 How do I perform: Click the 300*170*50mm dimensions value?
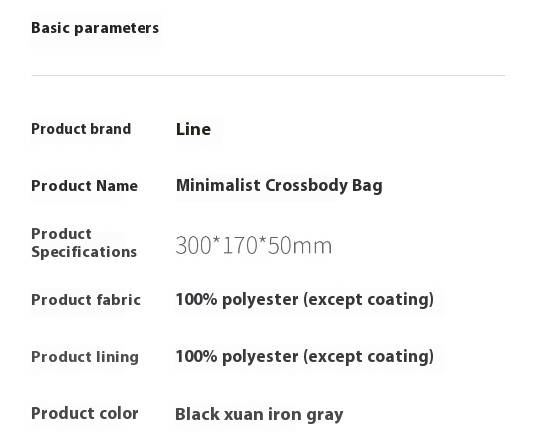(x=254, y=246)
